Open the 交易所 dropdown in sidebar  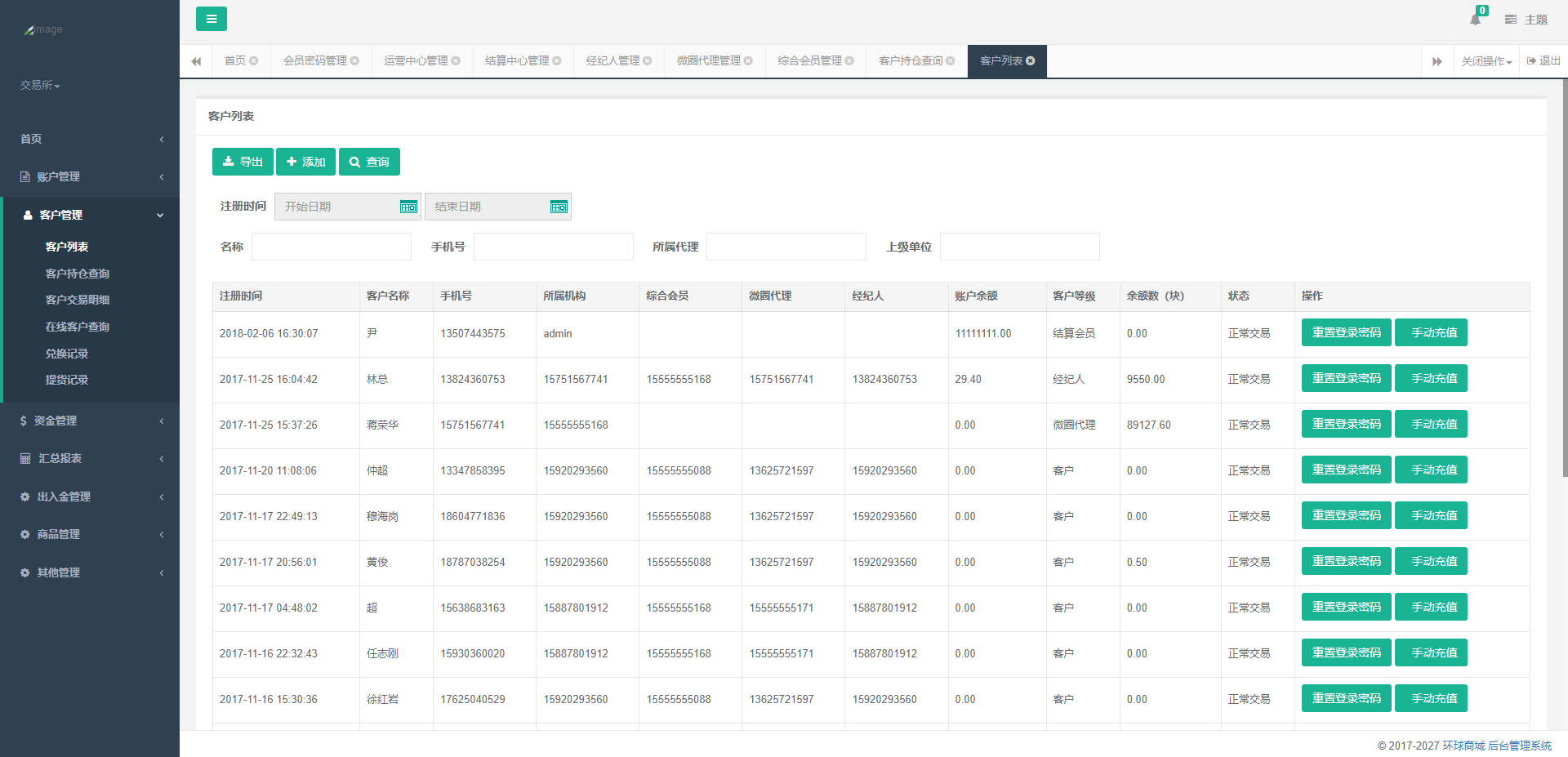tap(40, 86)
